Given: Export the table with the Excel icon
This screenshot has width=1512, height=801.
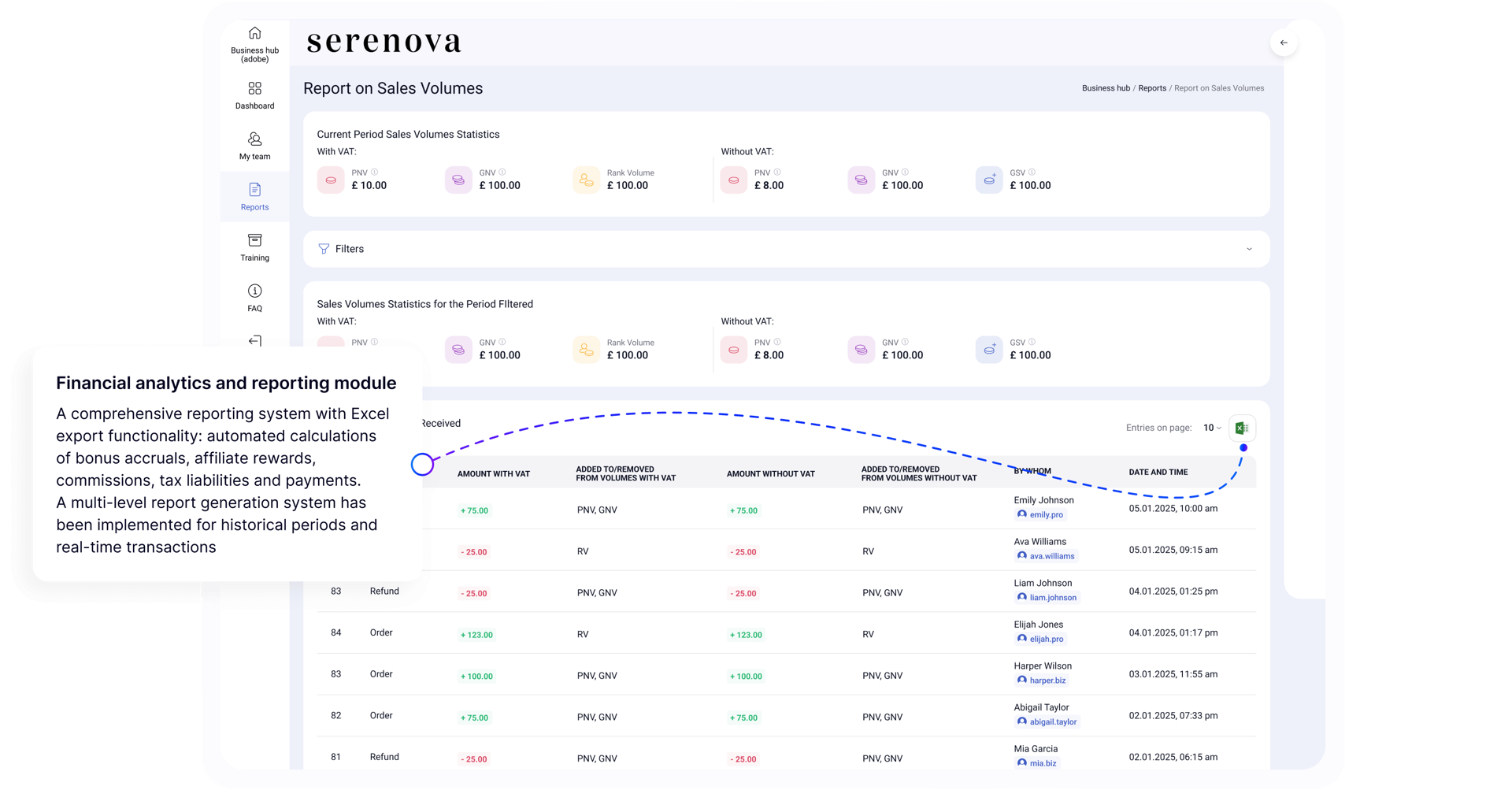Looking at the screenshot, I should click(x=1242, y=428).
